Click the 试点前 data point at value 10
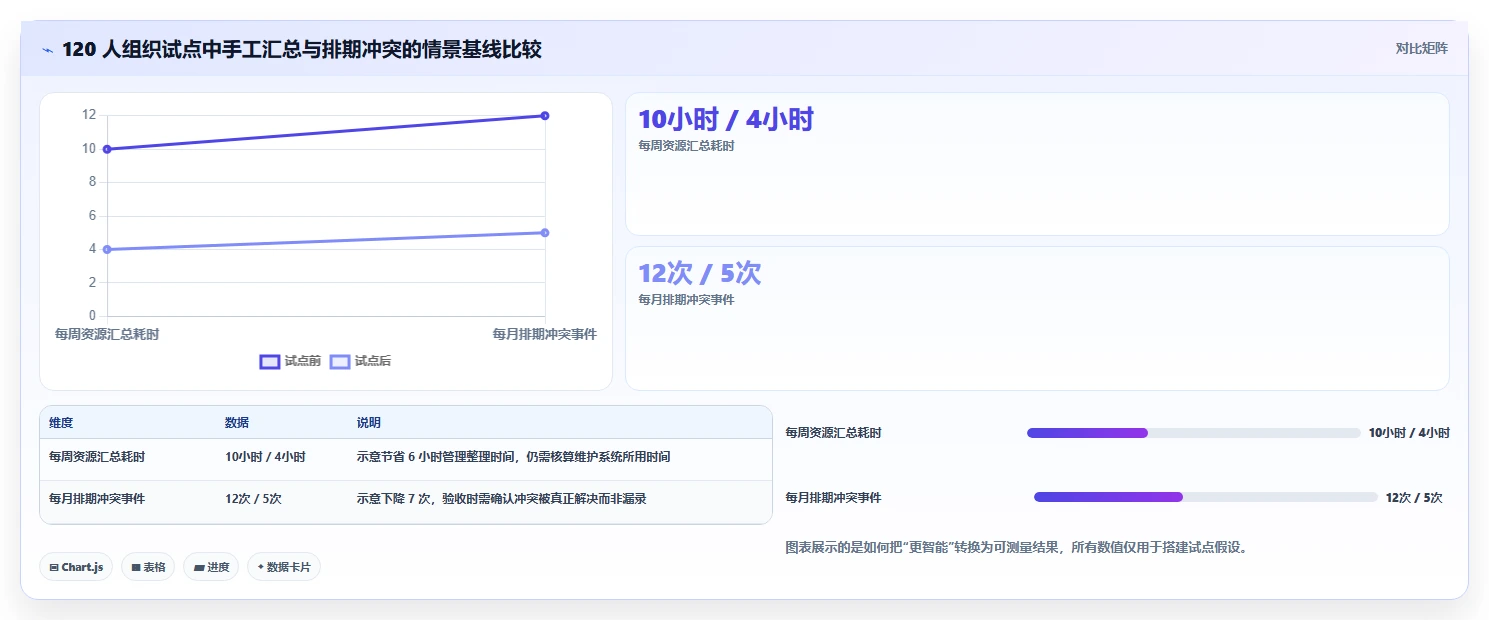This screenshot has width=1489, height=620. point(107,149)
